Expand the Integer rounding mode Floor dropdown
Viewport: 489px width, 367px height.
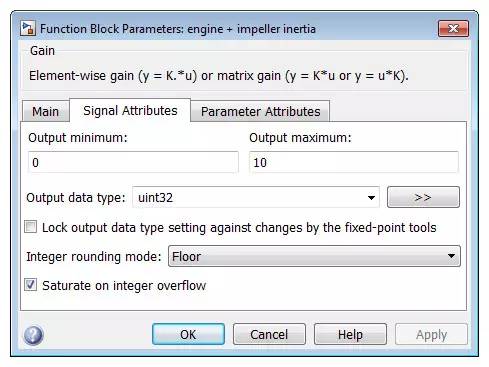pyautogui.click(x=314, y=256)
